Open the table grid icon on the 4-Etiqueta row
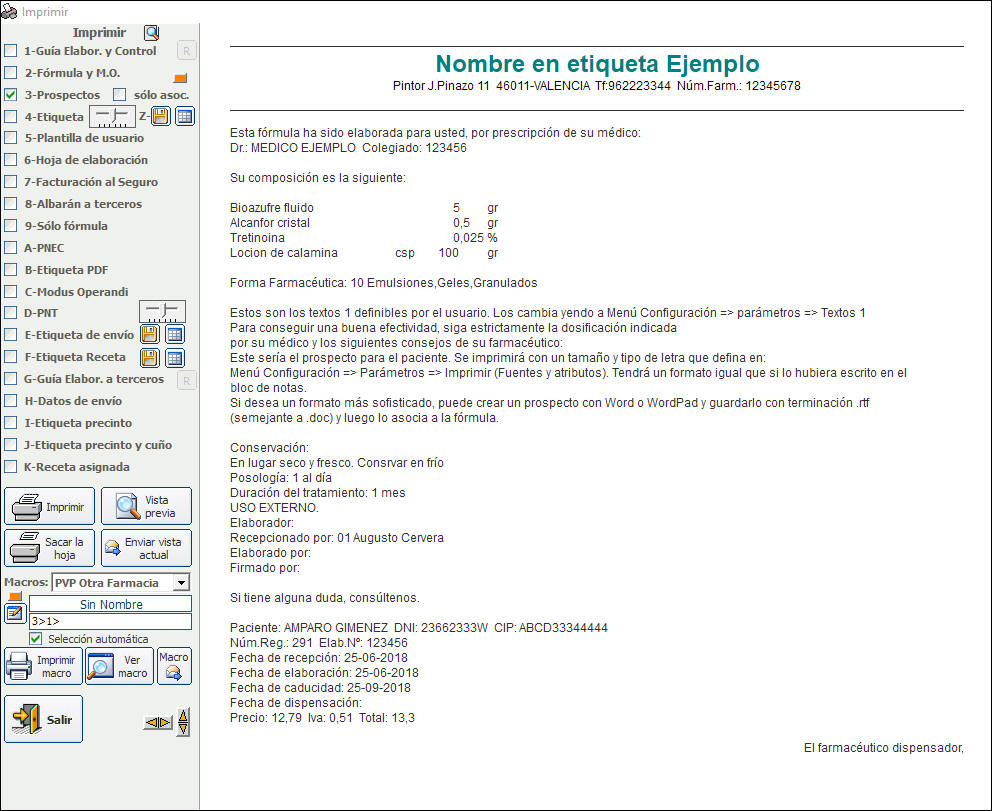The width and height of the screenshot is (992, 811). tap(185, 116)
